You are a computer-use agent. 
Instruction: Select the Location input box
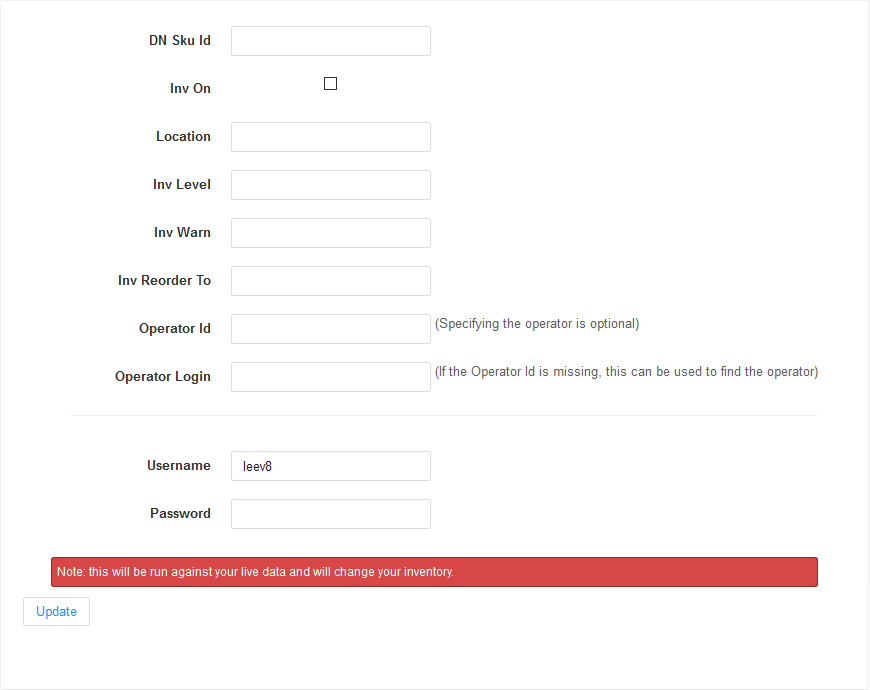pyautogui.click(x=330, y=136)
